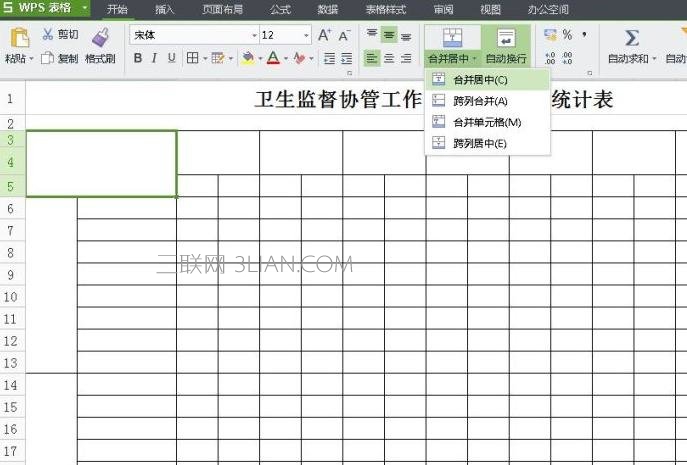Open font settings dialog launcher
Viewport: 687px width, 465px height.
pos(350,73)
